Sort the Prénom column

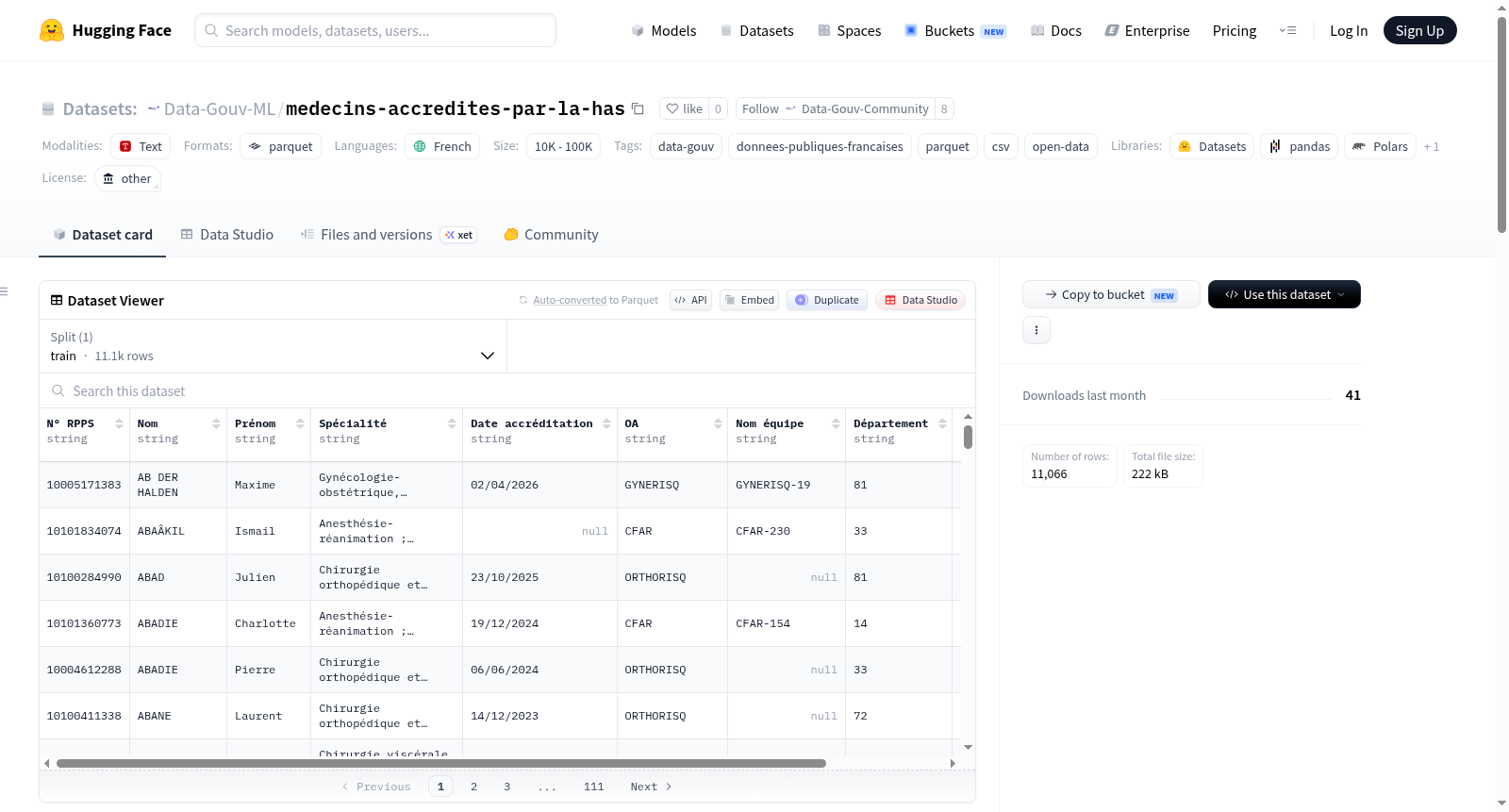tap(300, 423)
